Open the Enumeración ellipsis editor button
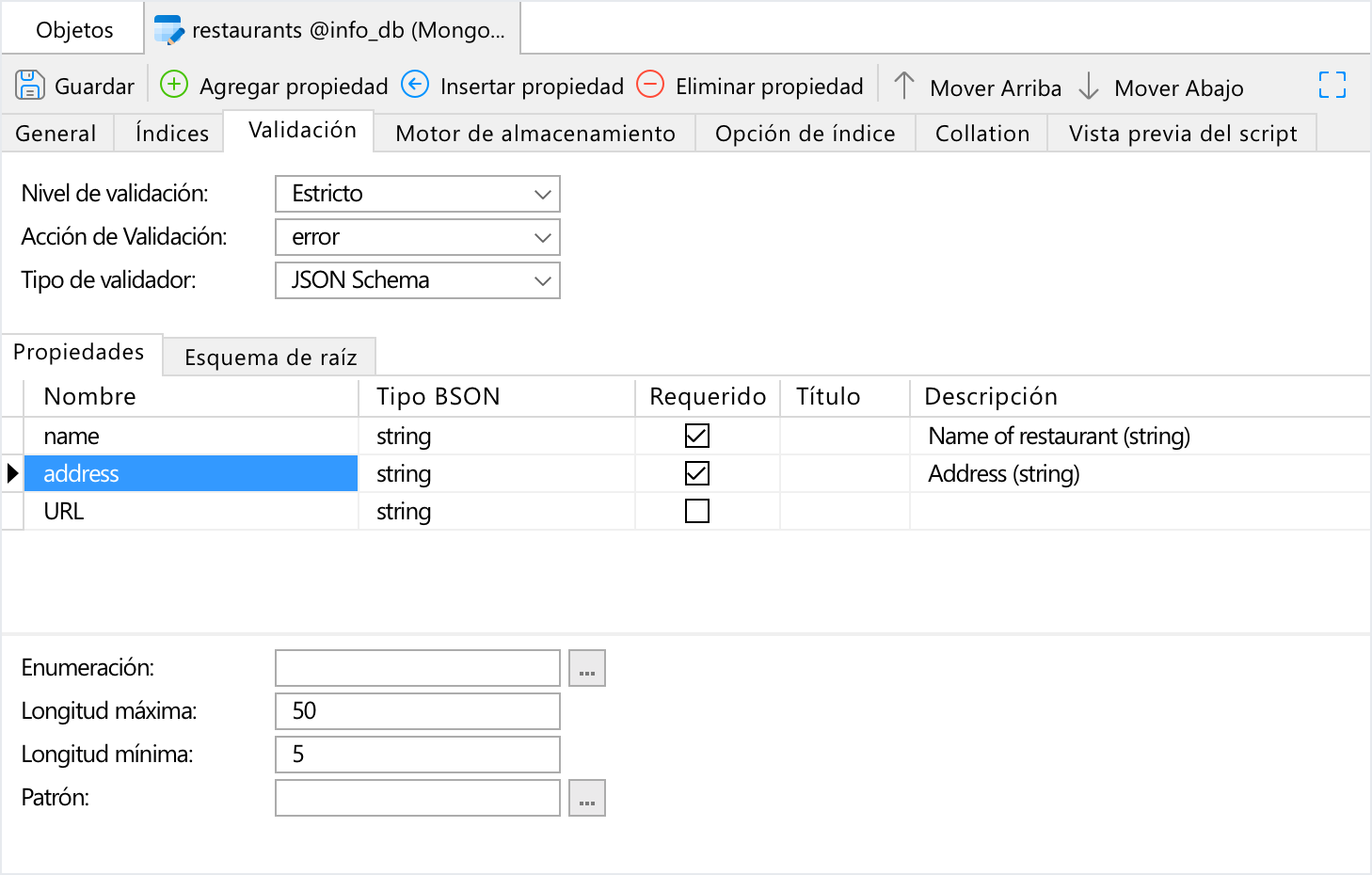 [587, 668]
